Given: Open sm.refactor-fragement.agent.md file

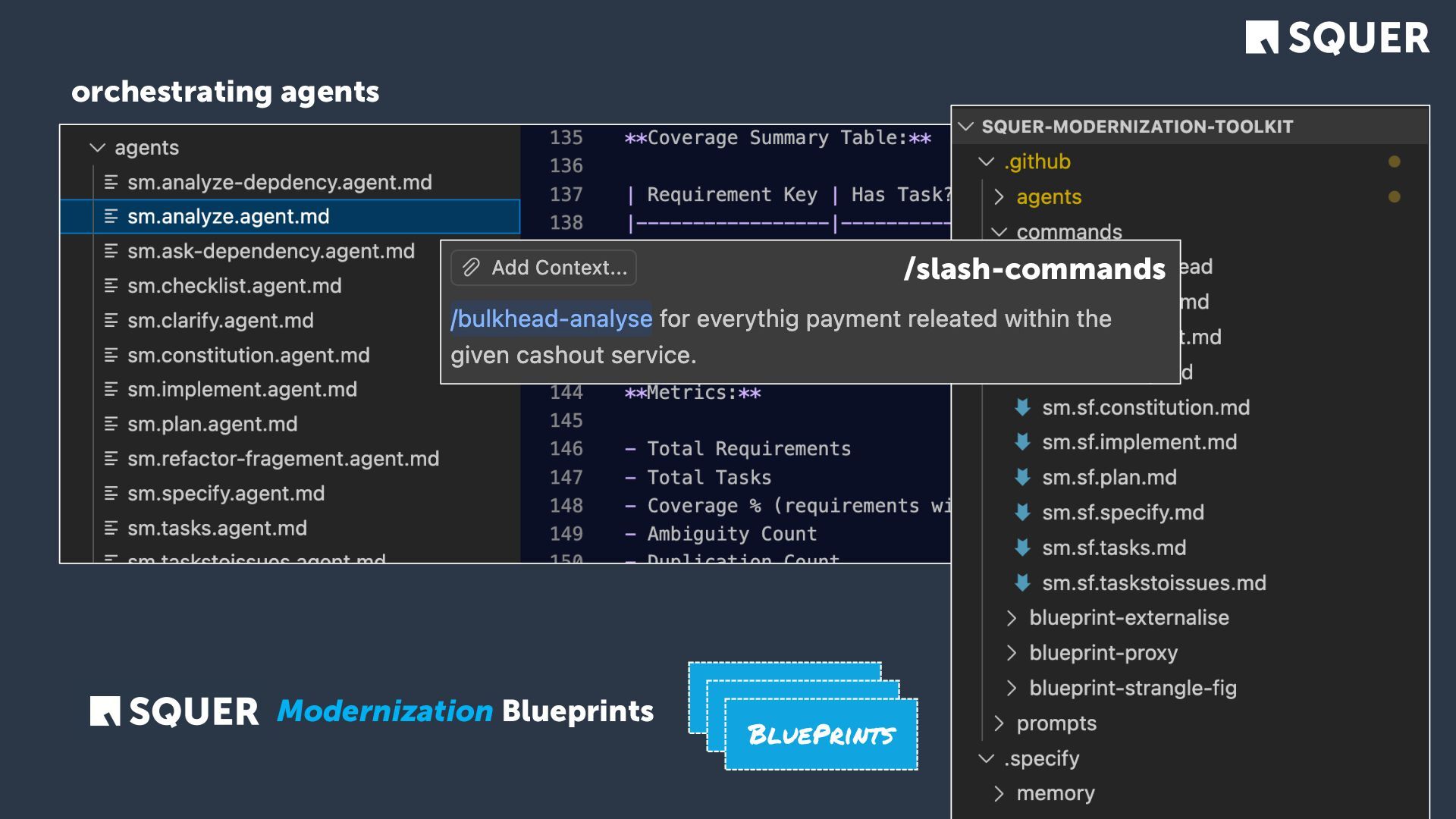Looking at the screenshot, I should pos(283,459).
